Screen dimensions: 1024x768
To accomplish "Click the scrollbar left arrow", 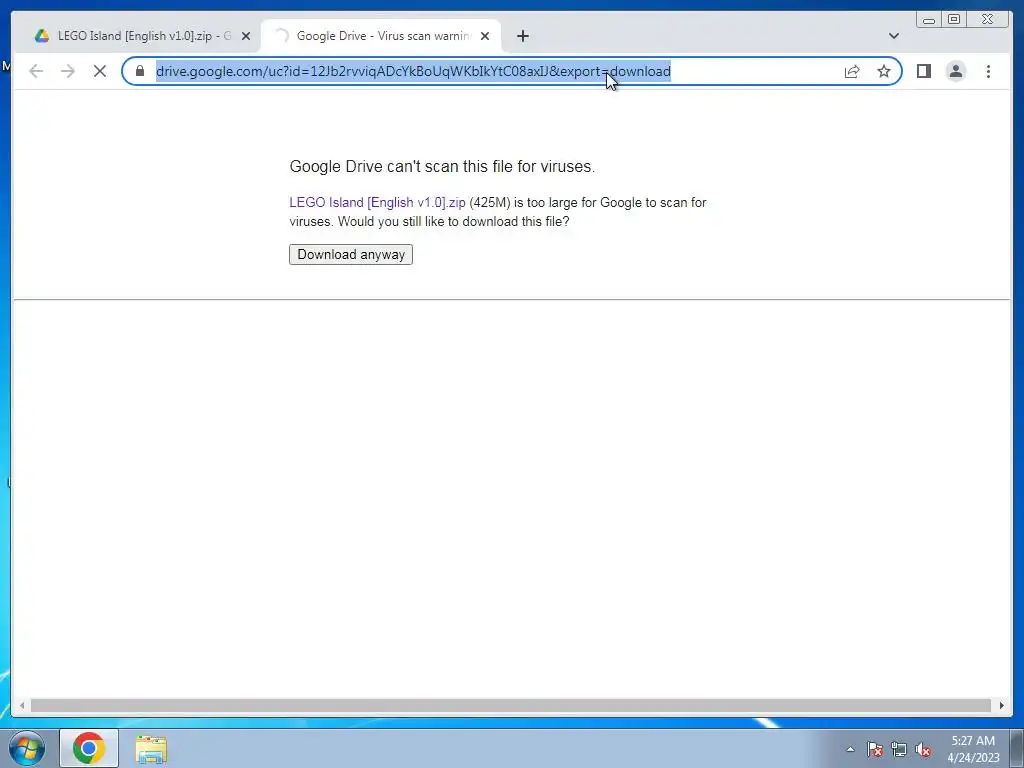I will pos(22,706).
